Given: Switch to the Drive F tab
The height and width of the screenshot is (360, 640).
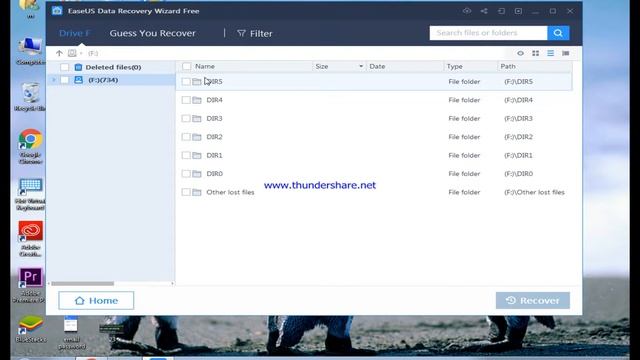Looking at the screenshot, I should [x=74, y=33].
